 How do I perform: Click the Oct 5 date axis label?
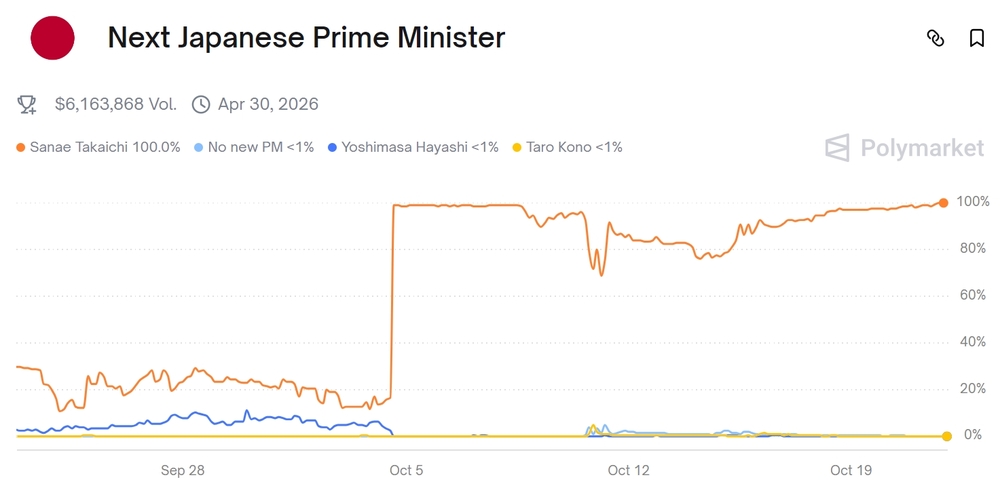406,470
